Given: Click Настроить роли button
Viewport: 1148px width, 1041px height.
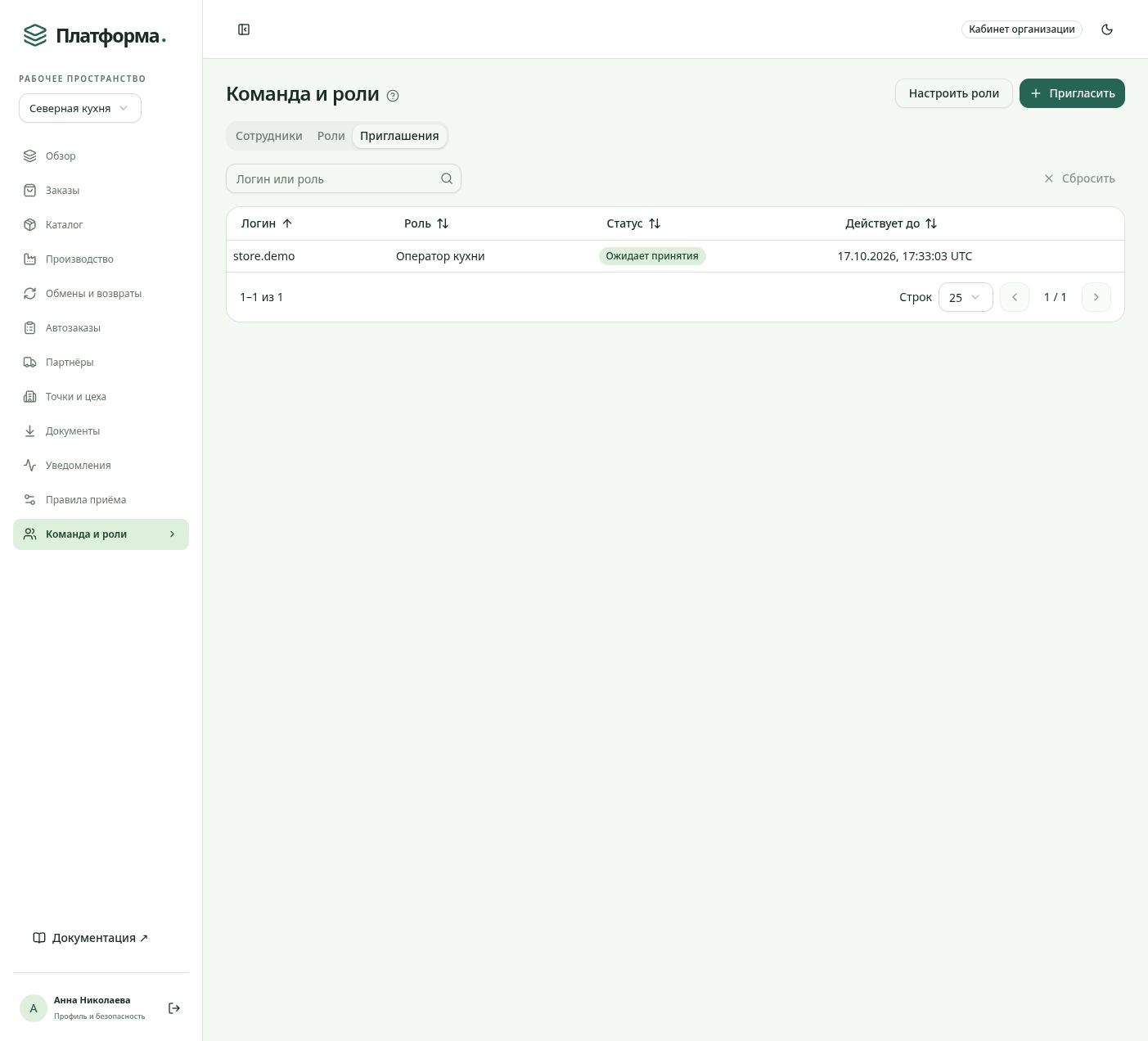Looking at the screenshot, I should coord(954,93).
